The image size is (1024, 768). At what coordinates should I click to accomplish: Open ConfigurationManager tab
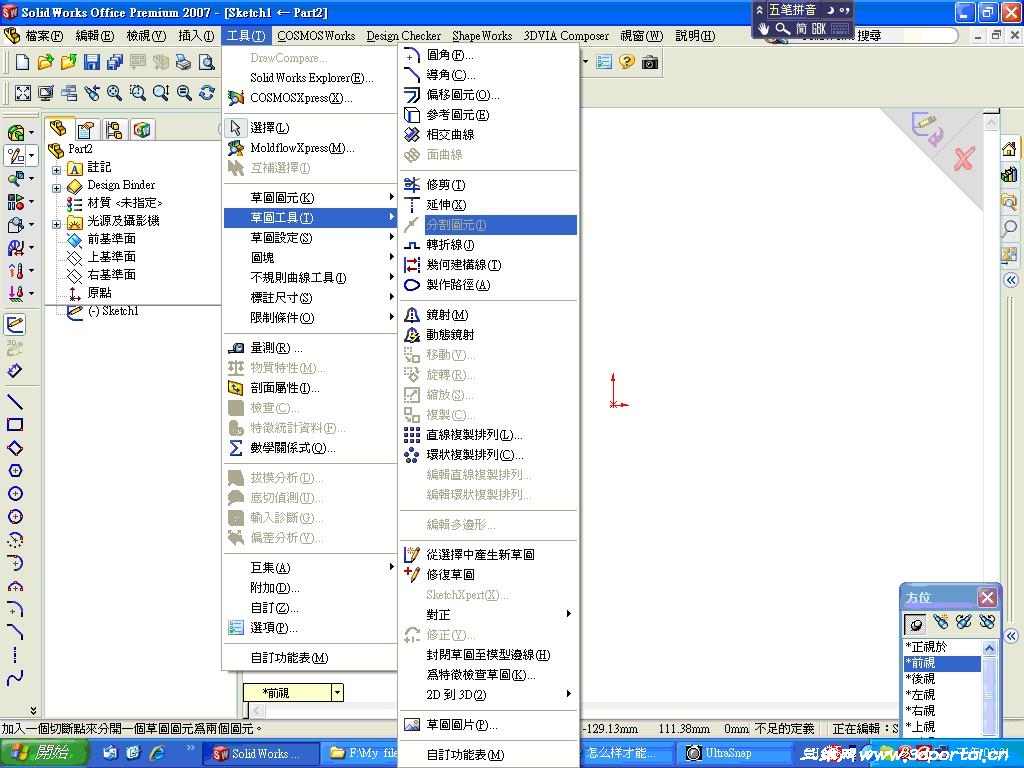click(114, 129)
